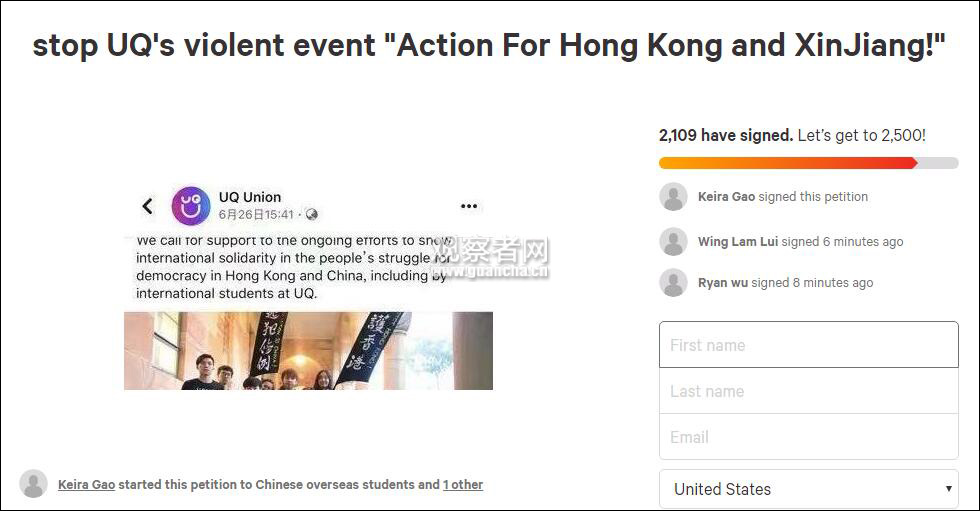Click the signature progress bar
Viewport: 980px width, 511px height.
tap(808, 163)
